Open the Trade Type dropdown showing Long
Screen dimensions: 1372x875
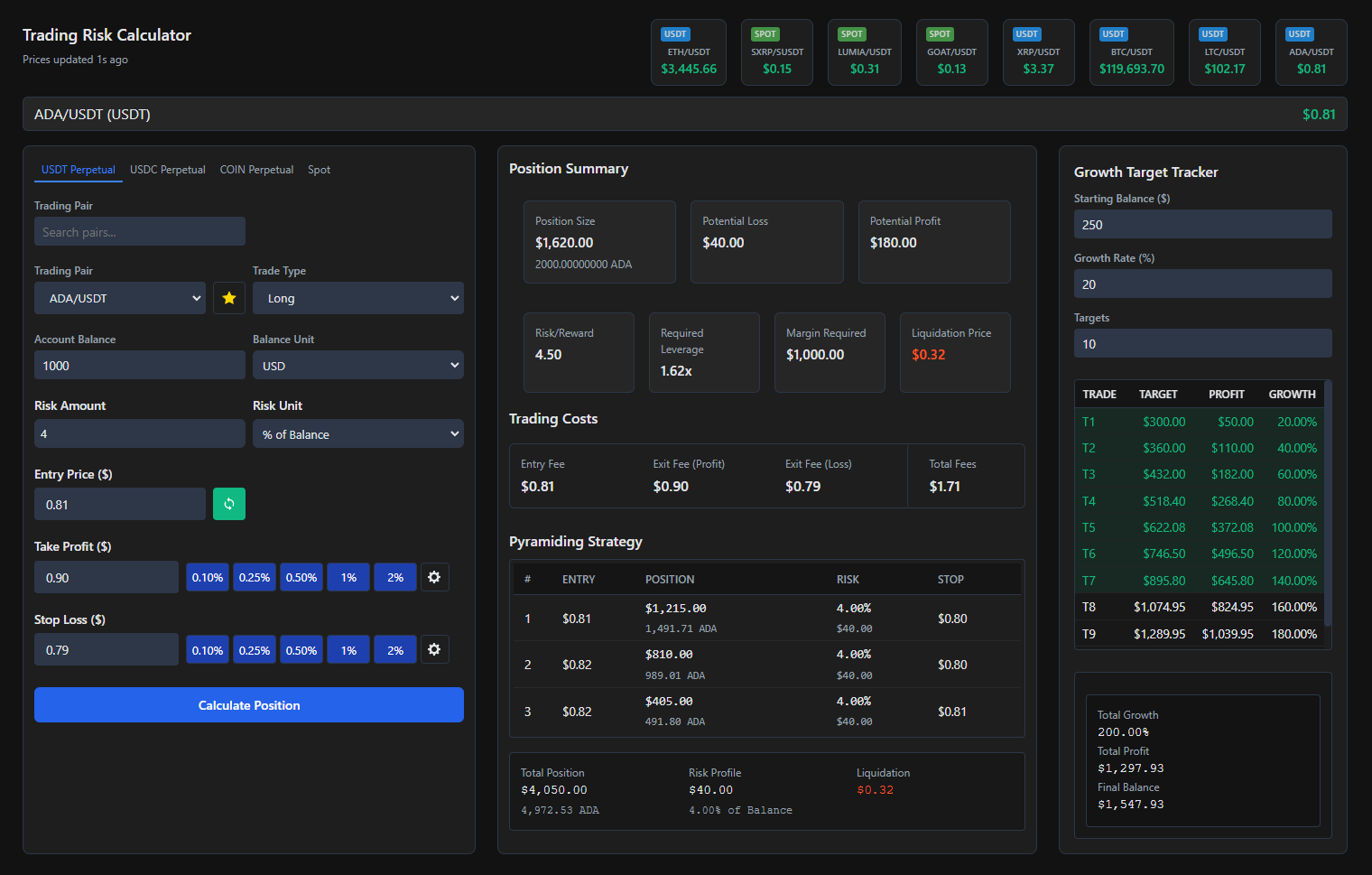(x=357, y=297)
